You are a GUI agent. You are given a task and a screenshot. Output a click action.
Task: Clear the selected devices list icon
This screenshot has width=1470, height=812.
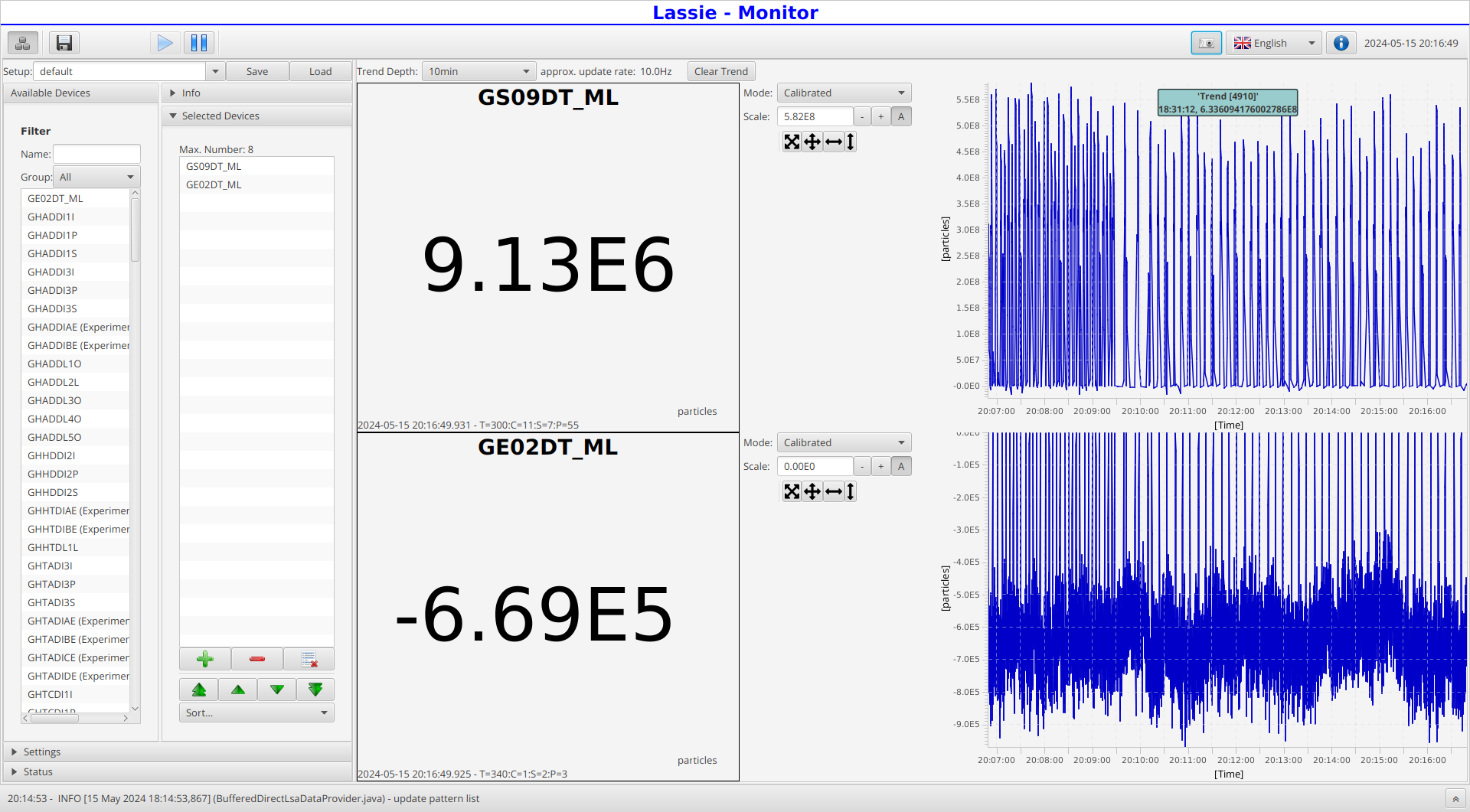point(309,659)
